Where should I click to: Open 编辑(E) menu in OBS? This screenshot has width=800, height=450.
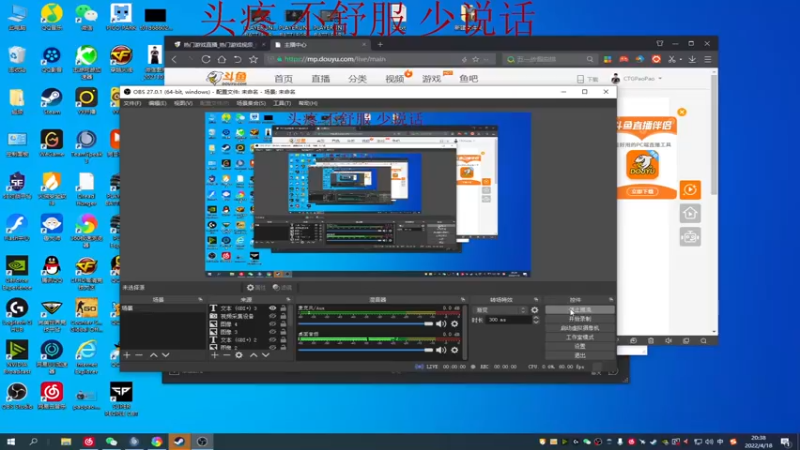coord(157,103)
